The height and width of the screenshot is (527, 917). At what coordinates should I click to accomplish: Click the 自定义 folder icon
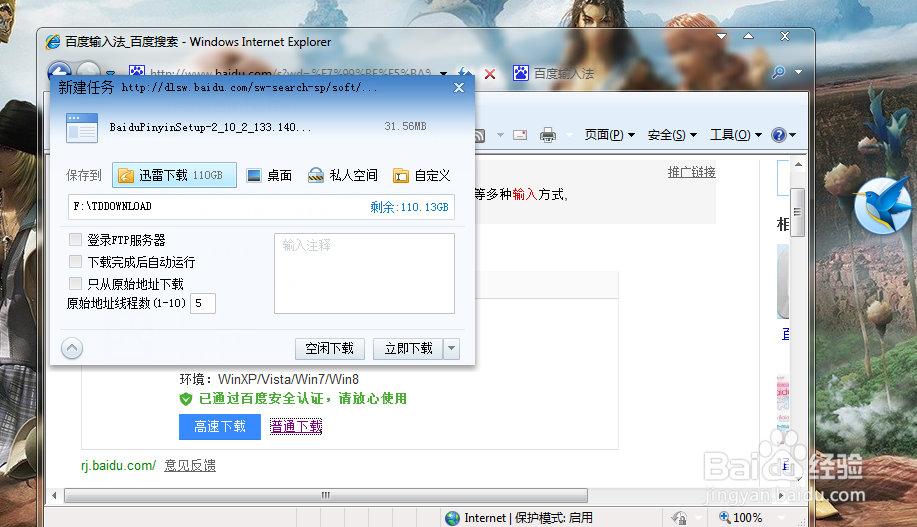coord(401,175)
